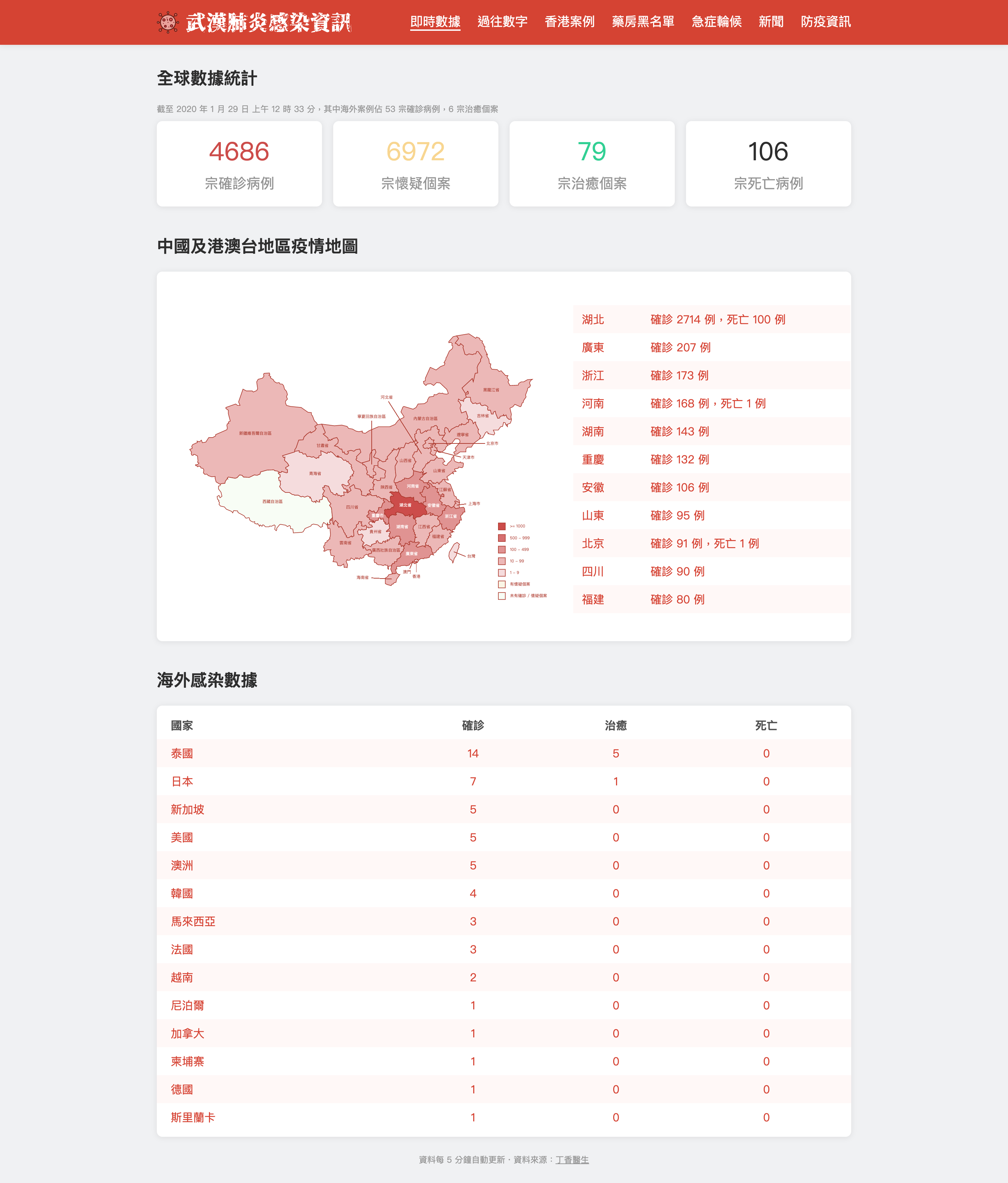The image size is (1008, 1183).
Task: Click the 100 – 499 legend swatch
Action: click(502, 549)
